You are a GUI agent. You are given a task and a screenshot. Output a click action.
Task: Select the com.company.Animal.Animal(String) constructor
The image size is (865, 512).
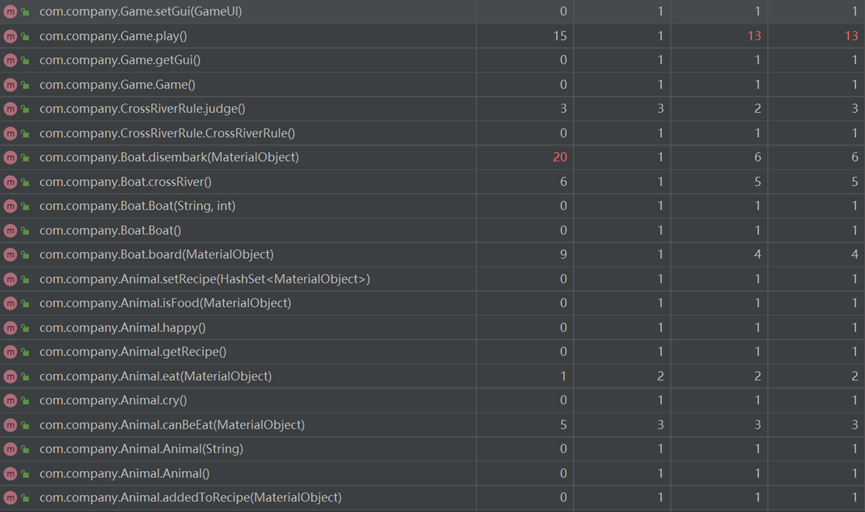tap(141, 449)
